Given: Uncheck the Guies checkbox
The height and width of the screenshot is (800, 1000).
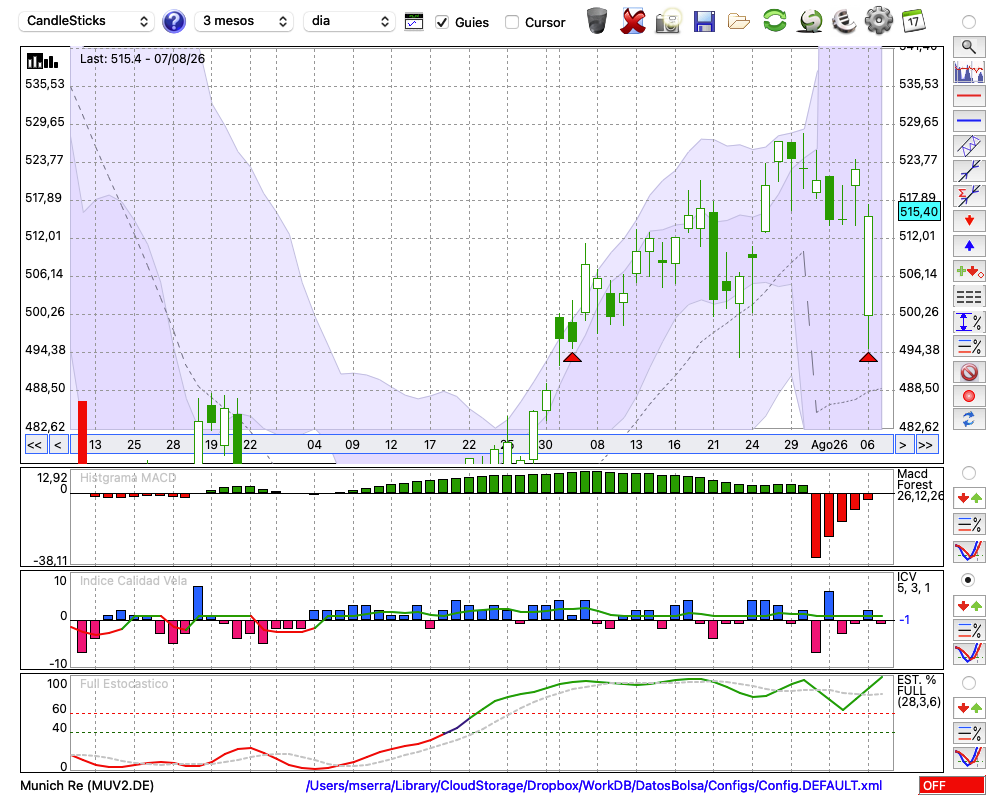Looking at the screenshot, I should 442,22.
